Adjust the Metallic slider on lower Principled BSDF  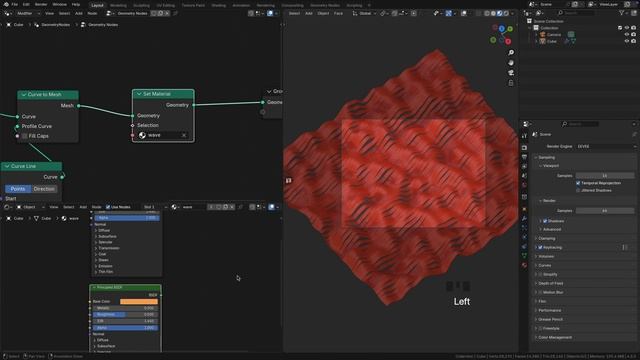[x=124, y=308]
